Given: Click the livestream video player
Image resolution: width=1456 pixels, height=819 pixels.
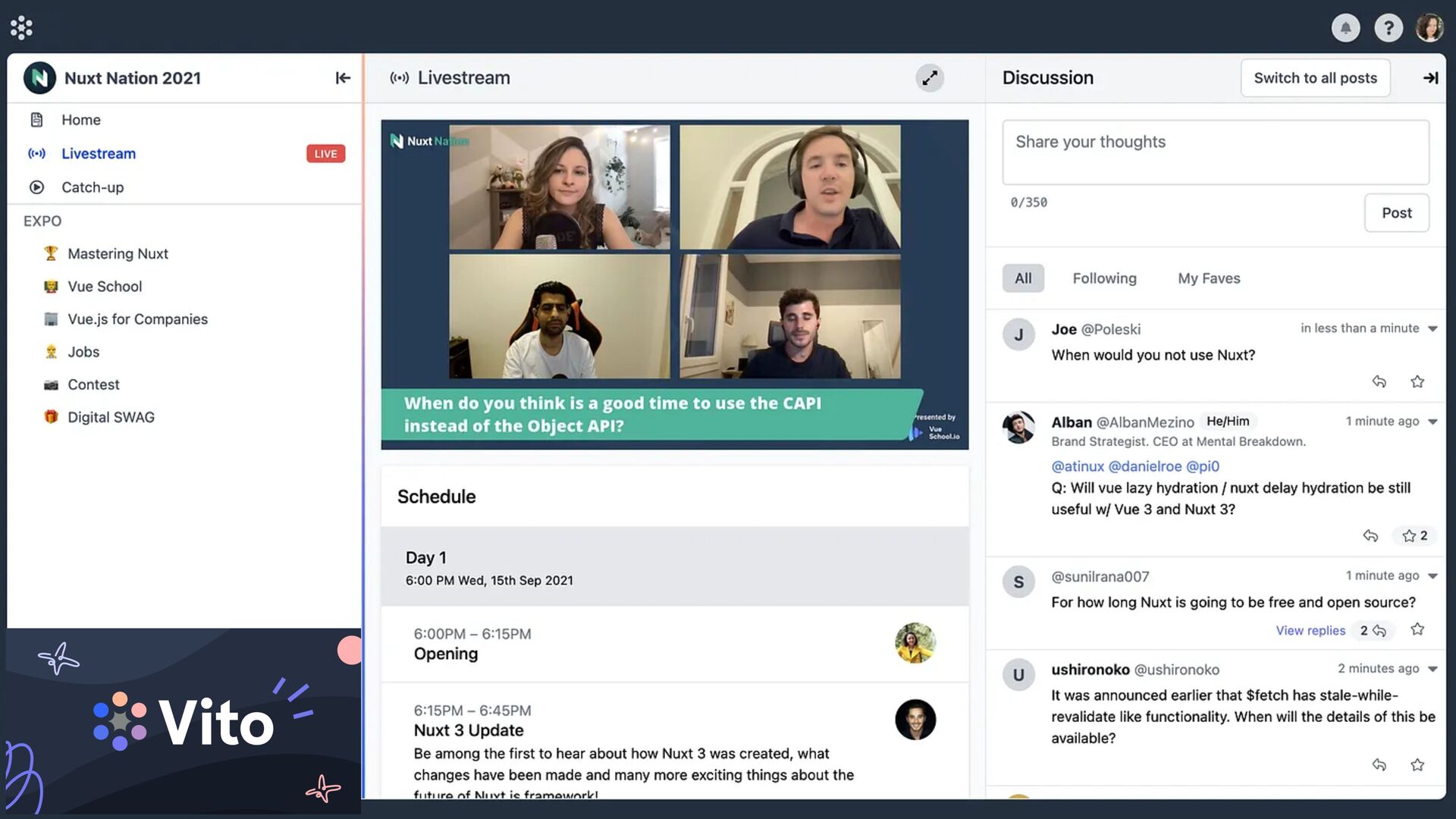Looking at the screenshot, I should pos(675,284).
